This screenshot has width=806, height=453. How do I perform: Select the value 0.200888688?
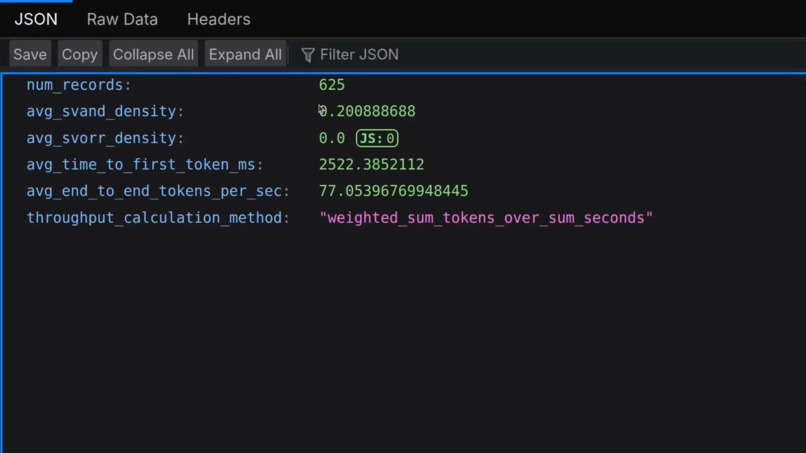(x=367, y=111)
